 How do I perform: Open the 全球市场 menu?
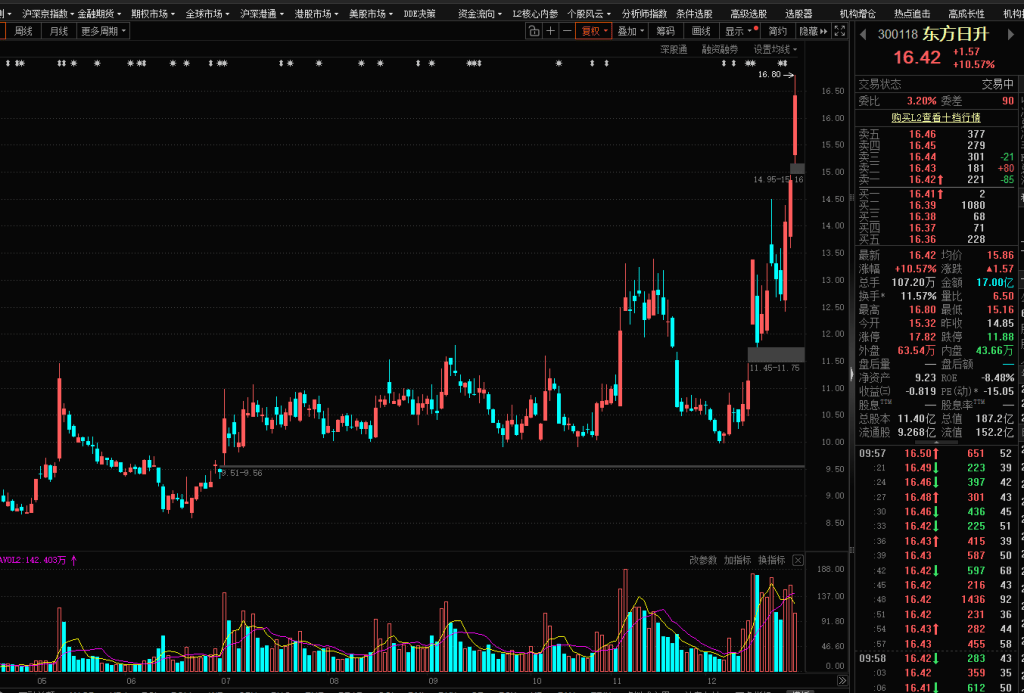pos(207,14)
